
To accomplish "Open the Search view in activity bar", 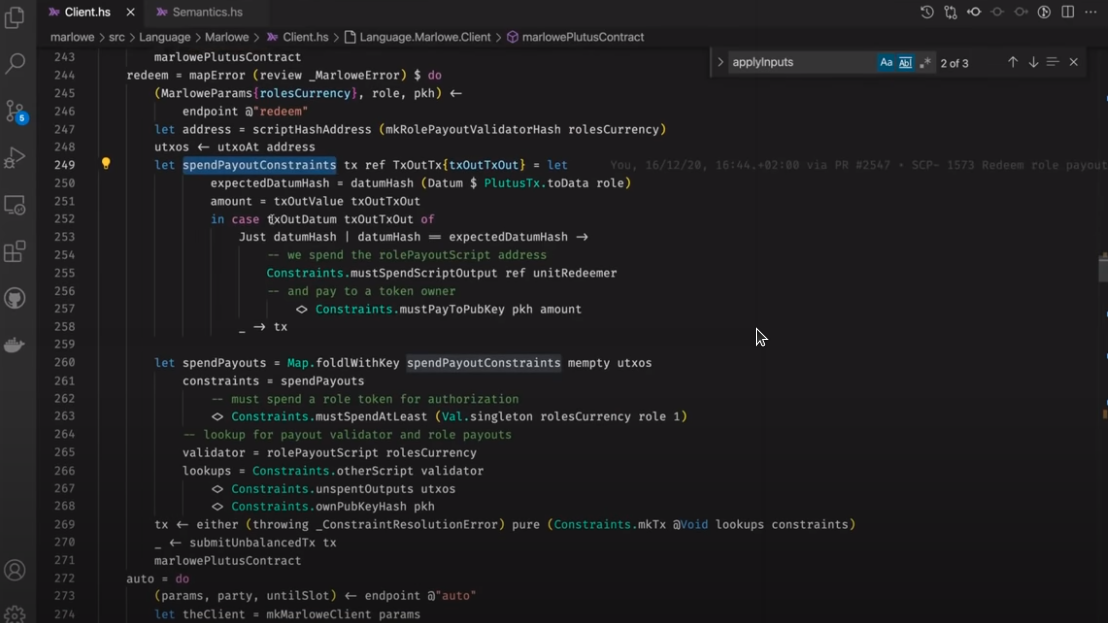I will point(15,64).
